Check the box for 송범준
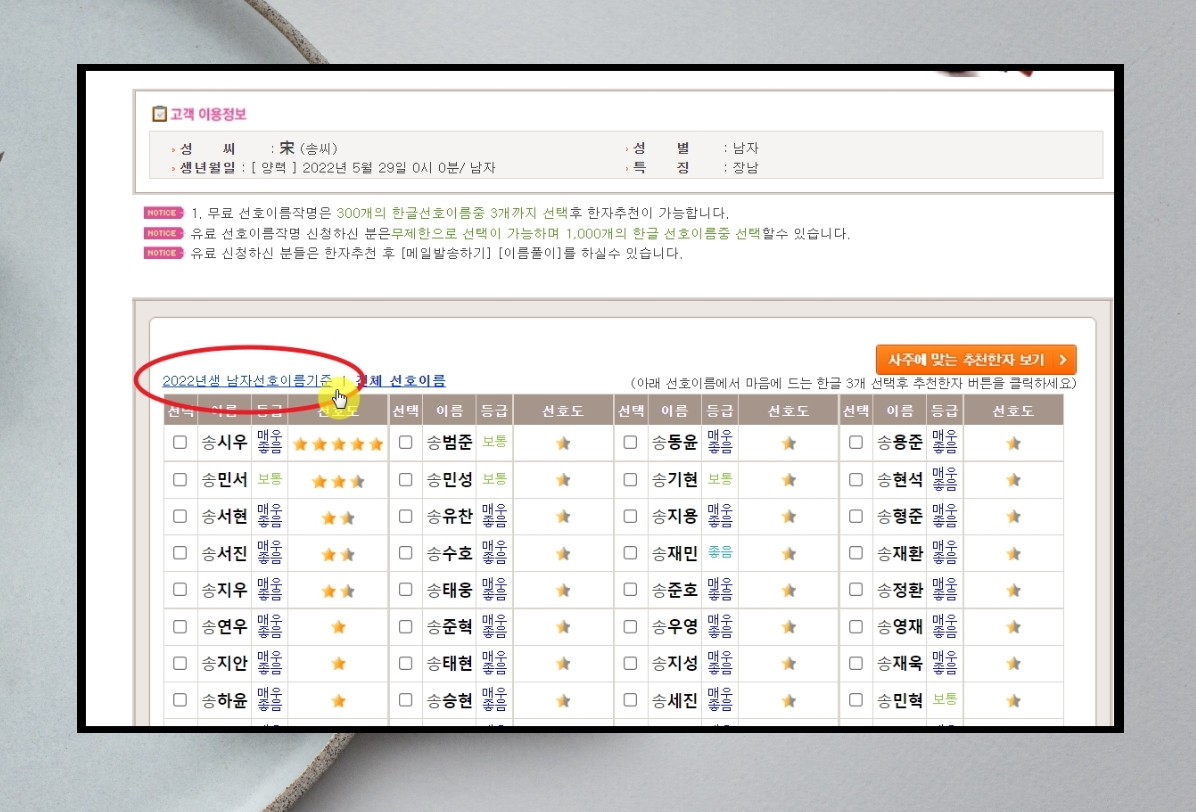1196x812 pixels. (x=406, y=442)
